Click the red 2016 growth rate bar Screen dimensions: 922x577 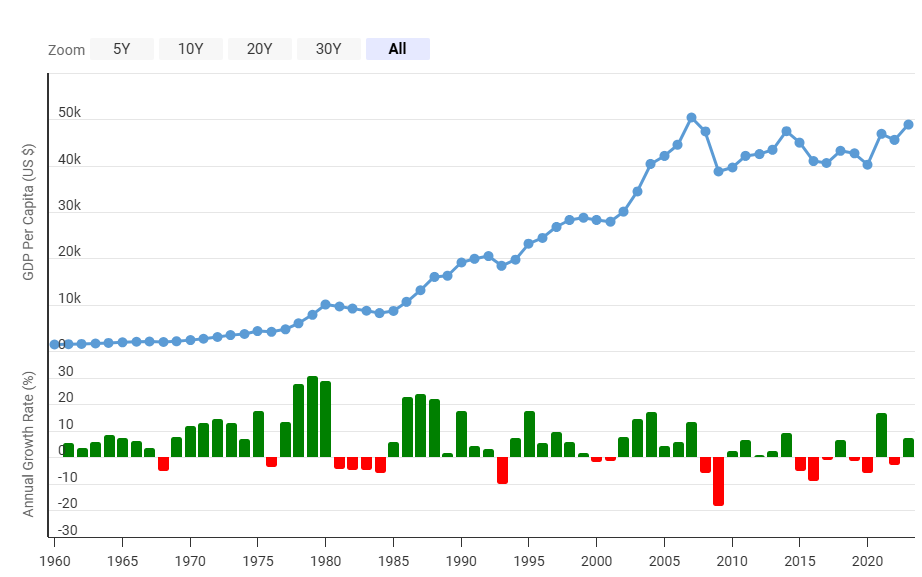click(x=813, y=469)
